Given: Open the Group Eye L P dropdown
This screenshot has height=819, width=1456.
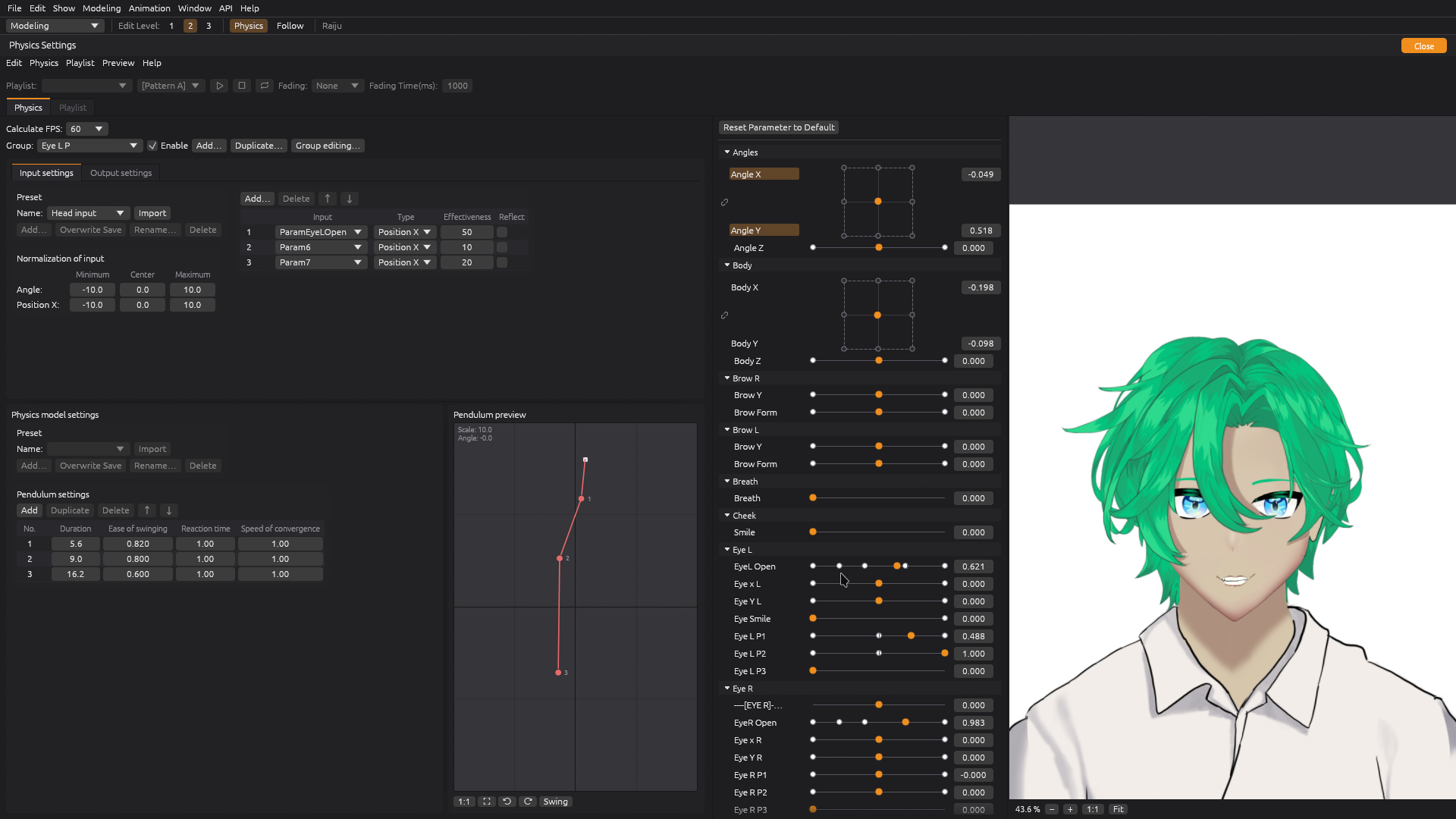Looking at the screenshot, I should click(x=89, y=146).
